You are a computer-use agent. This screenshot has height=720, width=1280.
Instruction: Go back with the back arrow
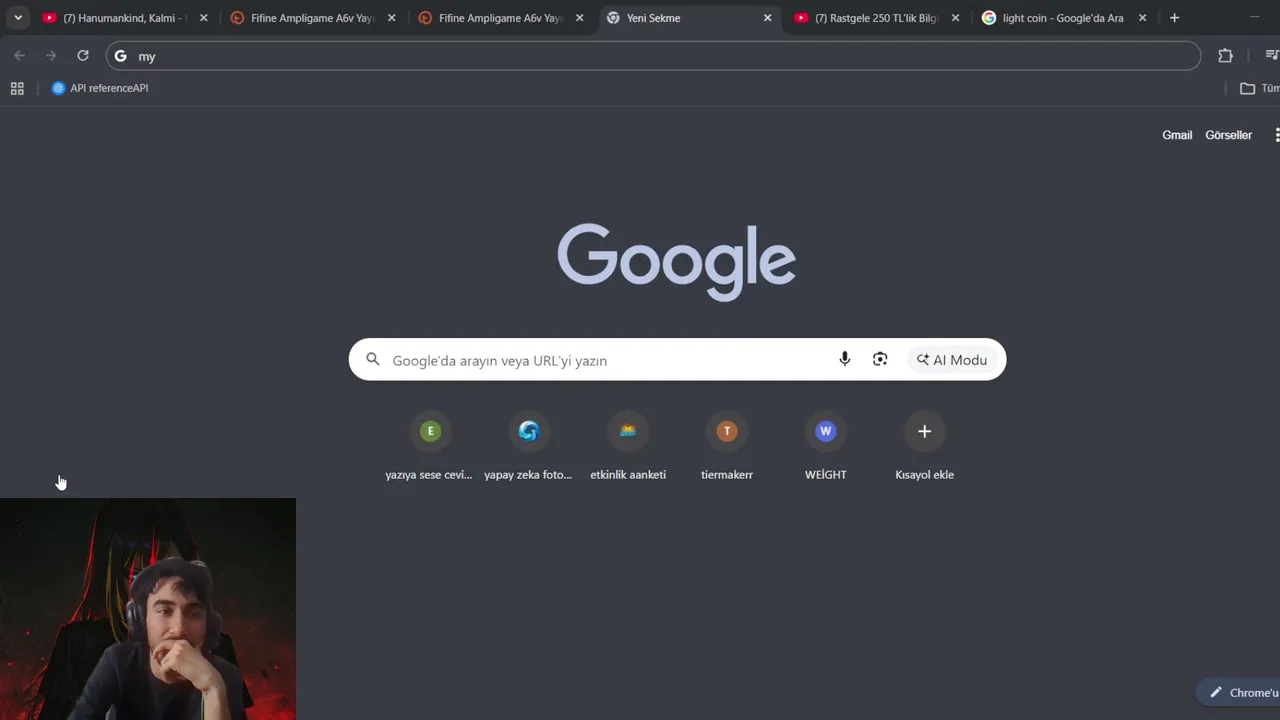click(x=19, y=56)
